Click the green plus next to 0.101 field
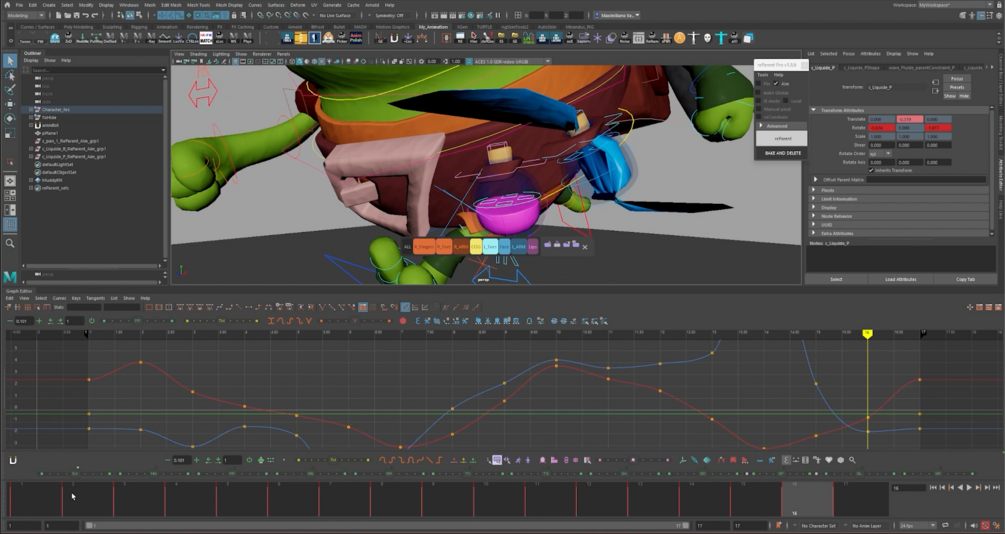 pyautogui.click(x=39, y=321)
